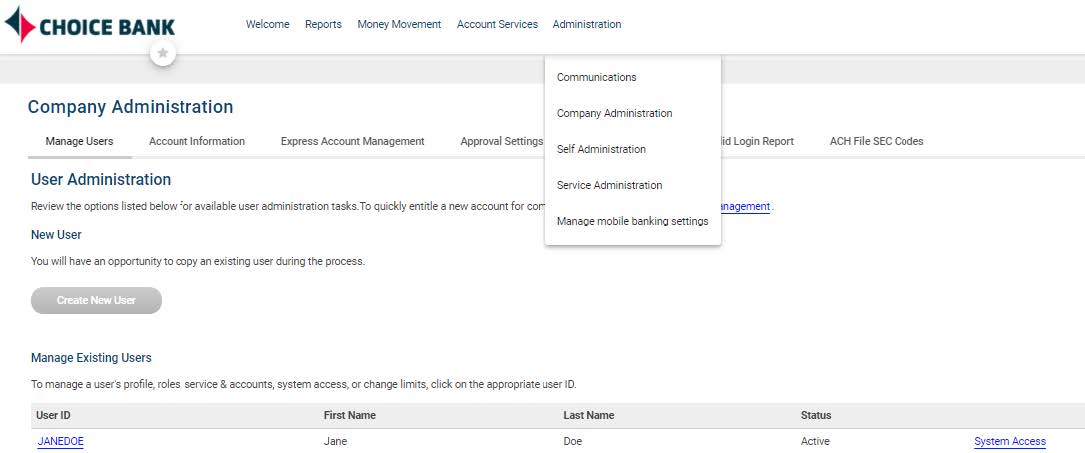Open the Reports menu
This screenshot has height=453, width=1085.
323,24
